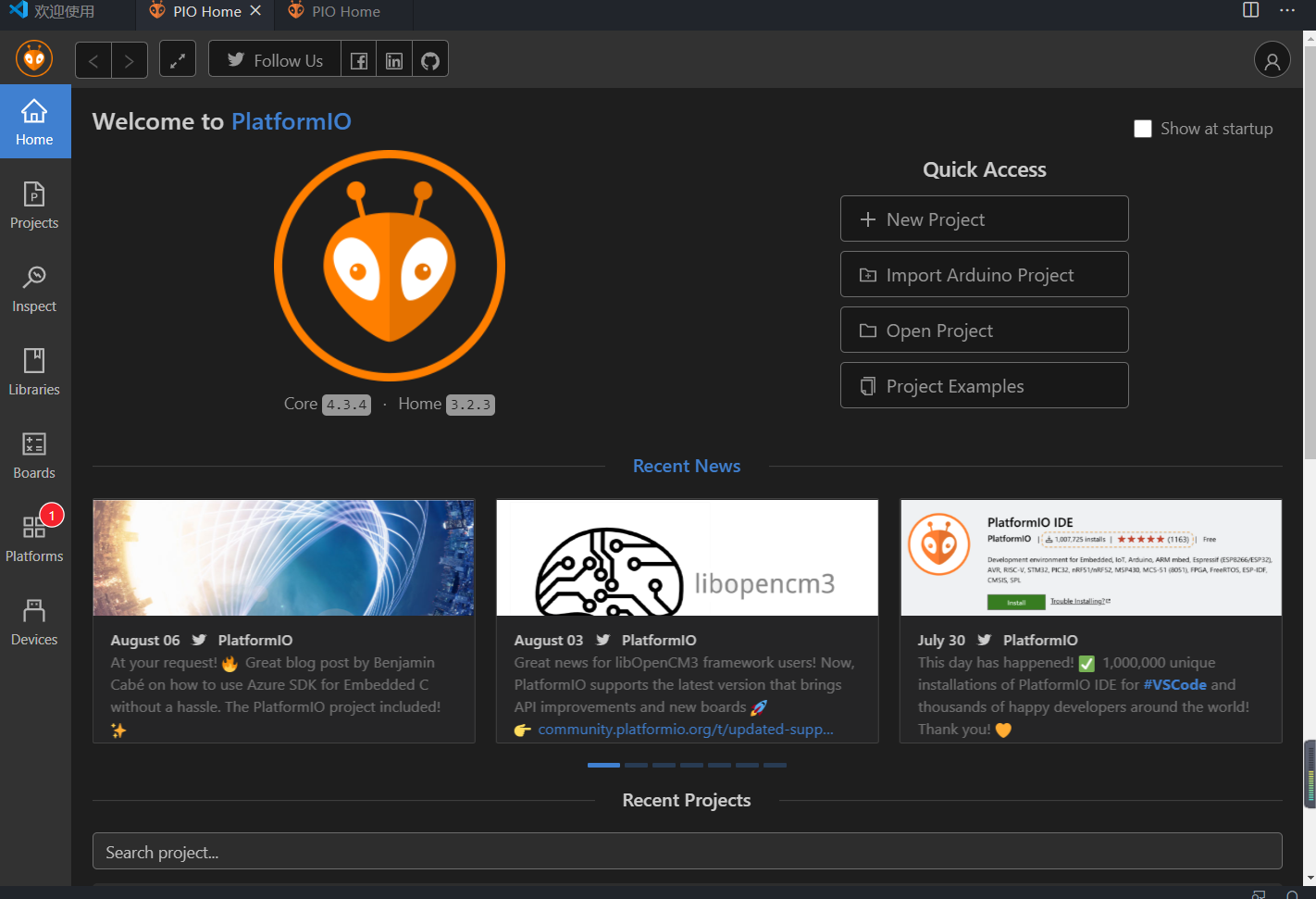Click the PlatformIO logo icon in toolbar
1316x899 pixels.
(34, 59)
